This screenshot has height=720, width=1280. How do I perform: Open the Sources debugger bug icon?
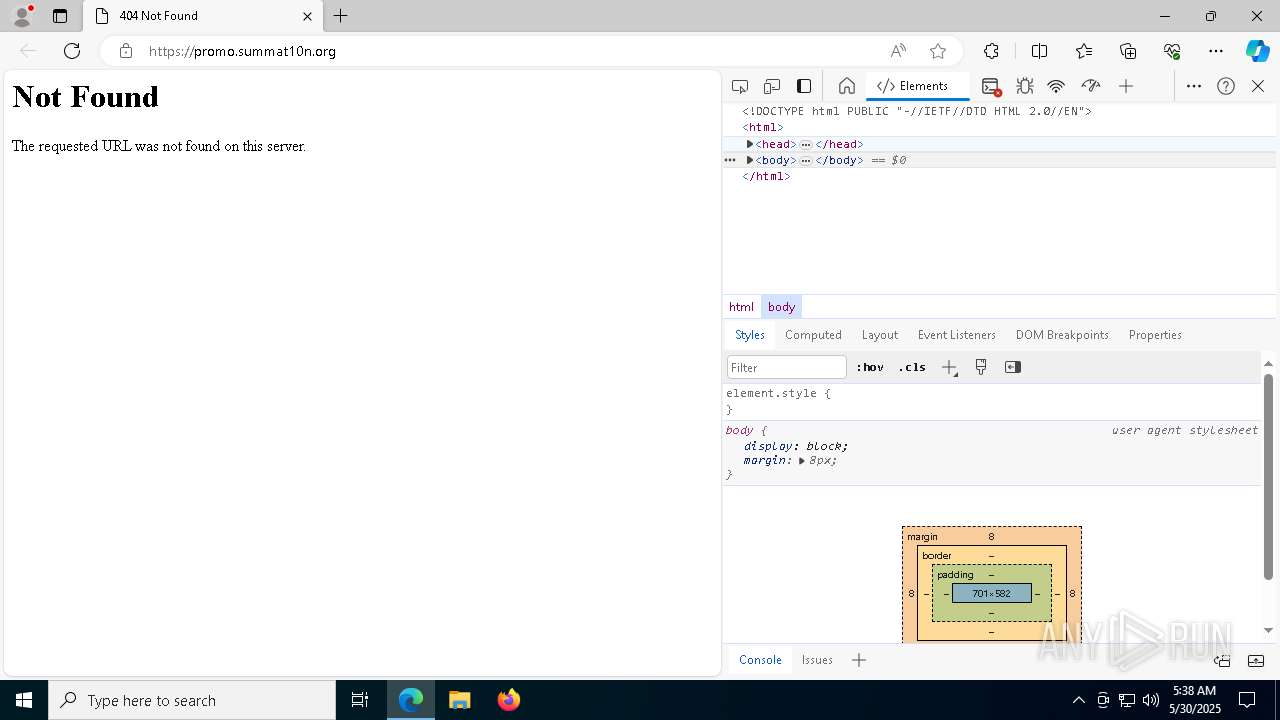tap(1024, 86)
